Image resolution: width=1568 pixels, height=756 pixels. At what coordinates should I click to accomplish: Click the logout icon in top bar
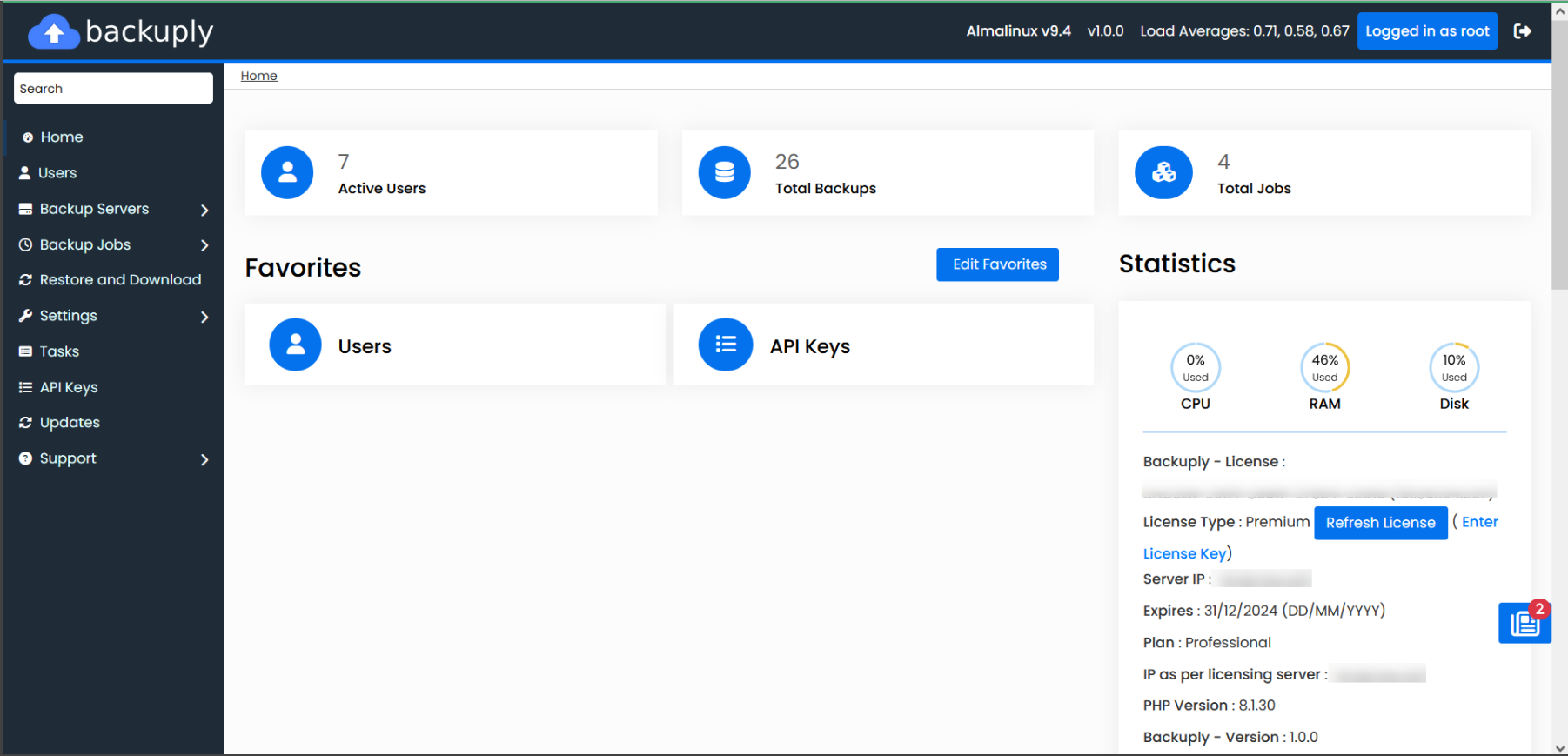pos(1522,31)
